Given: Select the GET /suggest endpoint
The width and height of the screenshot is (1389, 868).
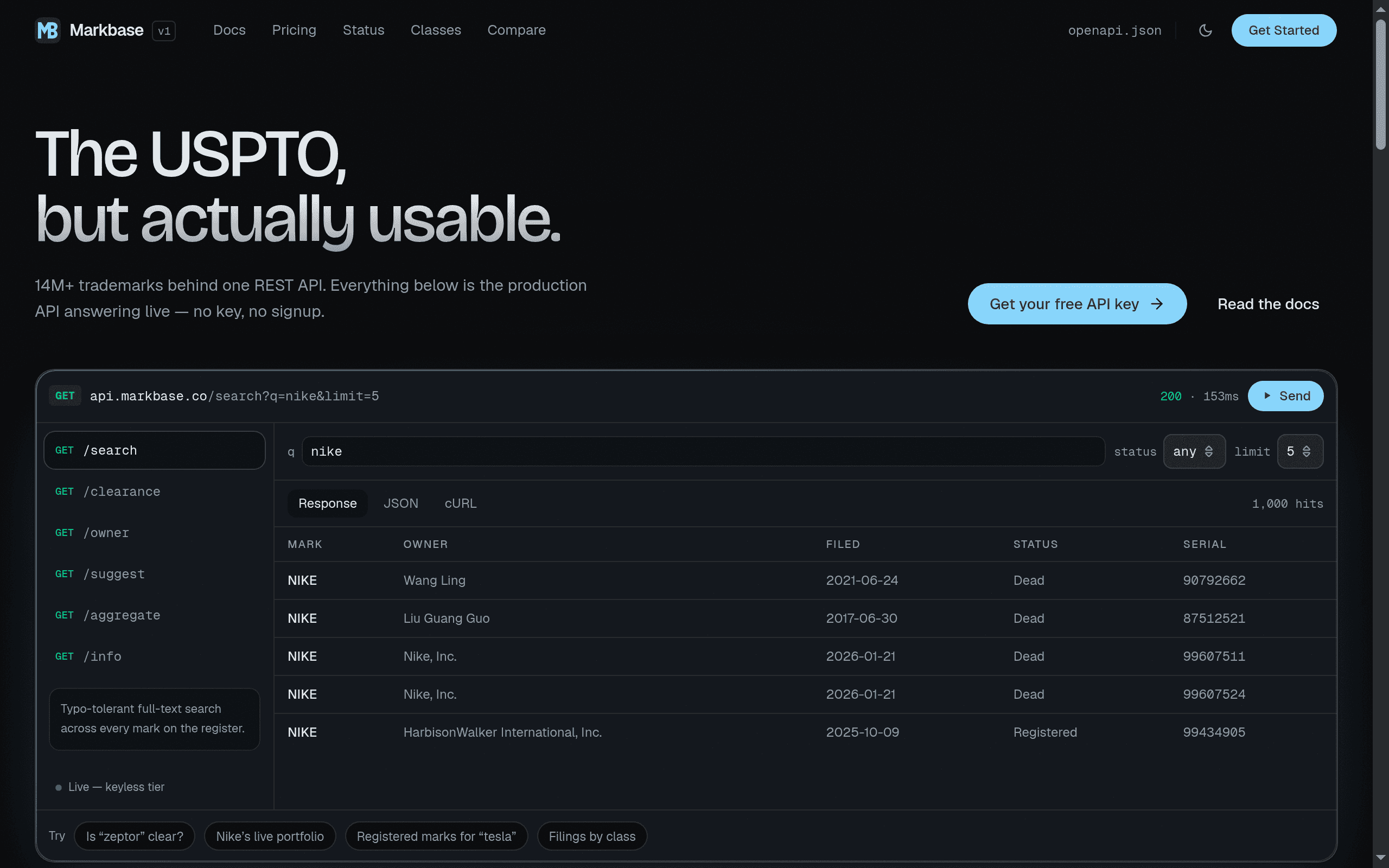Looking at the screenshot, I should click(x=155, y=574).
